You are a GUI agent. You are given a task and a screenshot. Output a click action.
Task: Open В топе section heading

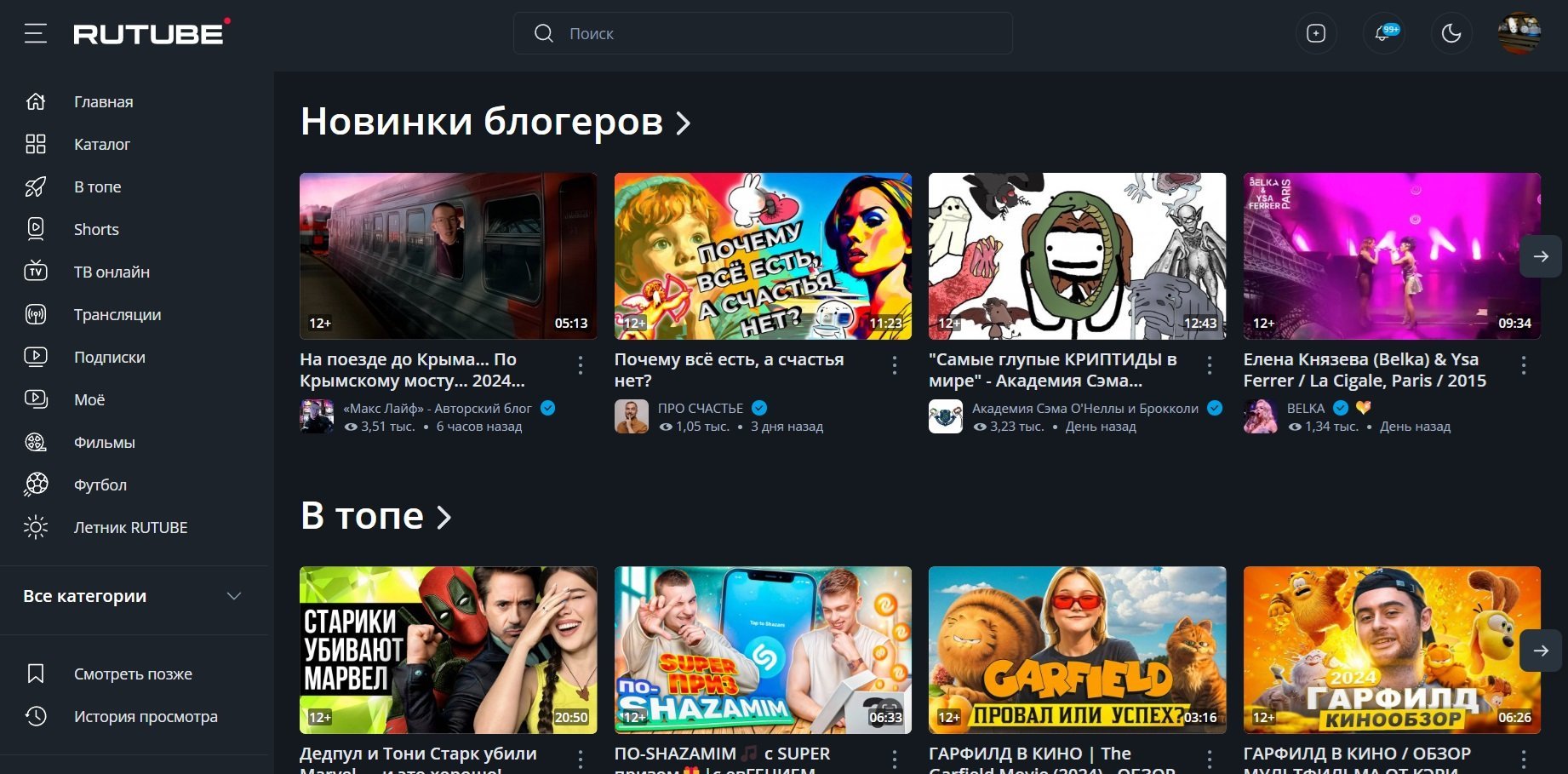click(363, 516)
